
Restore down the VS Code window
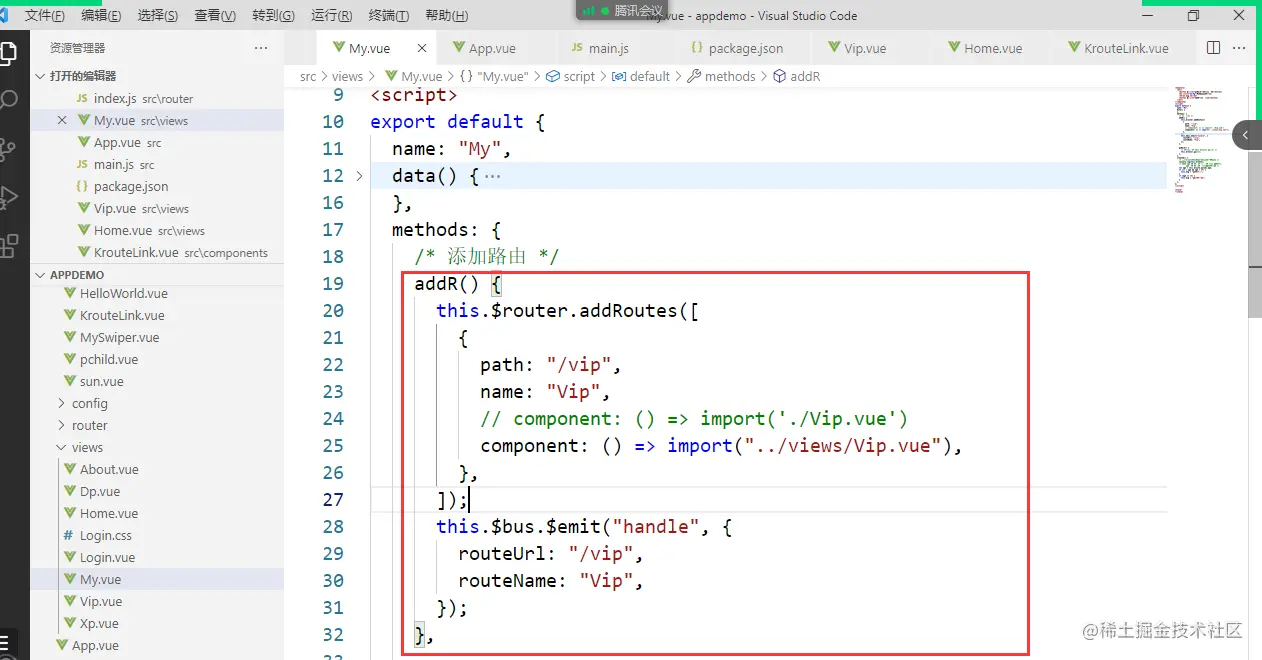click(1193, 16)
